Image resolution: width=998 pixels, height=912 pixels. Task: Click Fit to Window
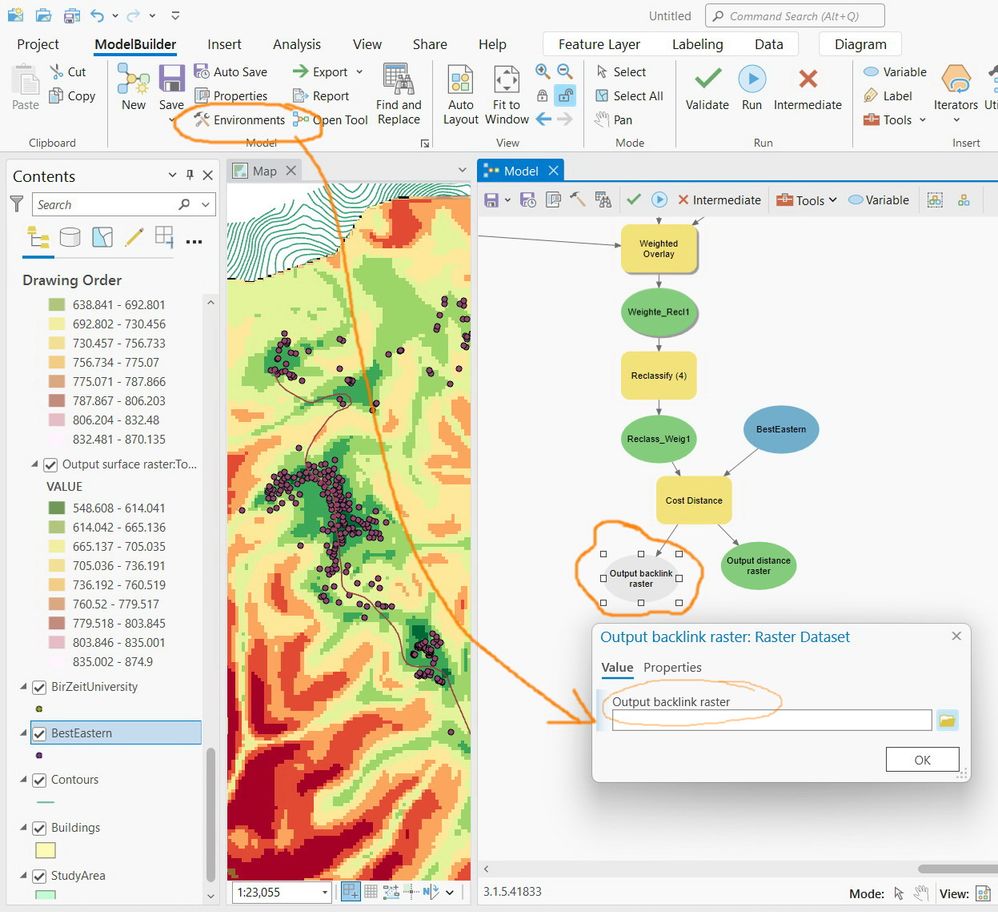(x=507, y=94)
